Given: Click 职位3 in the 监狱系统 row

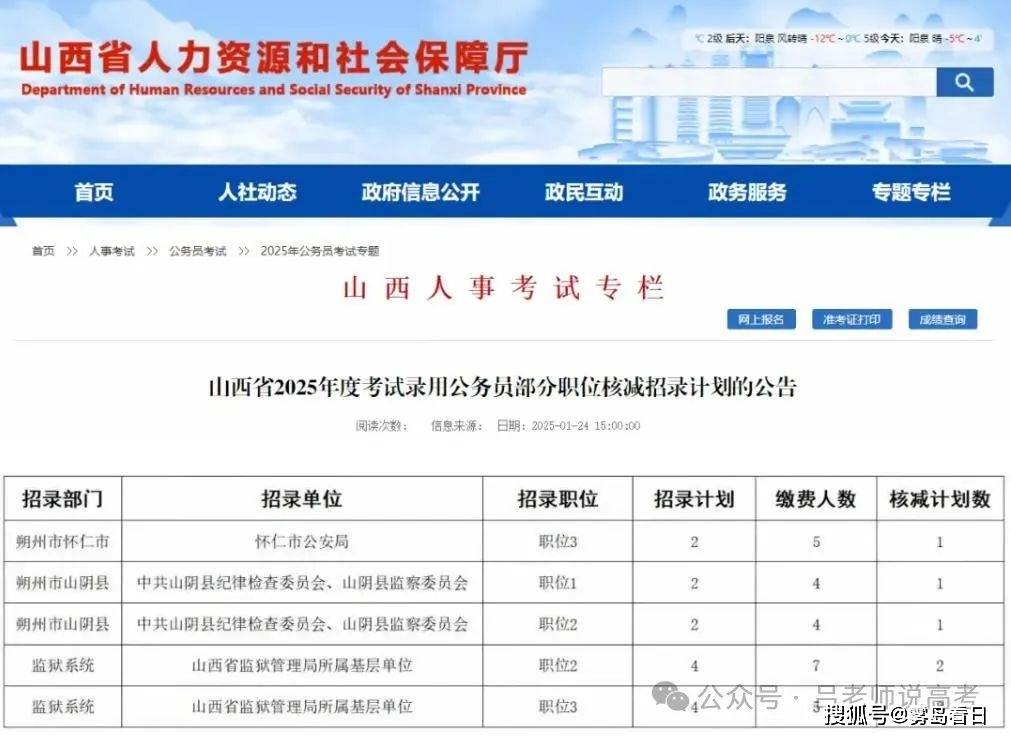Looking at the screenshot, I should pyautogui.click(x=558, y=707).
